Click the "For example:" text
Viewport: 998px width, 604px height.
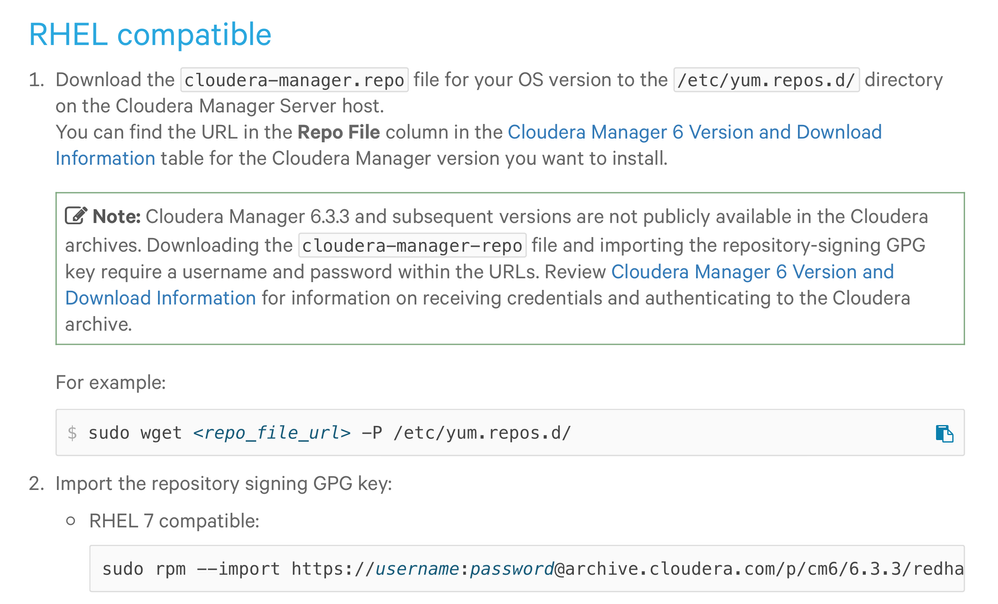pyautogui.click(x=110, y=383)
